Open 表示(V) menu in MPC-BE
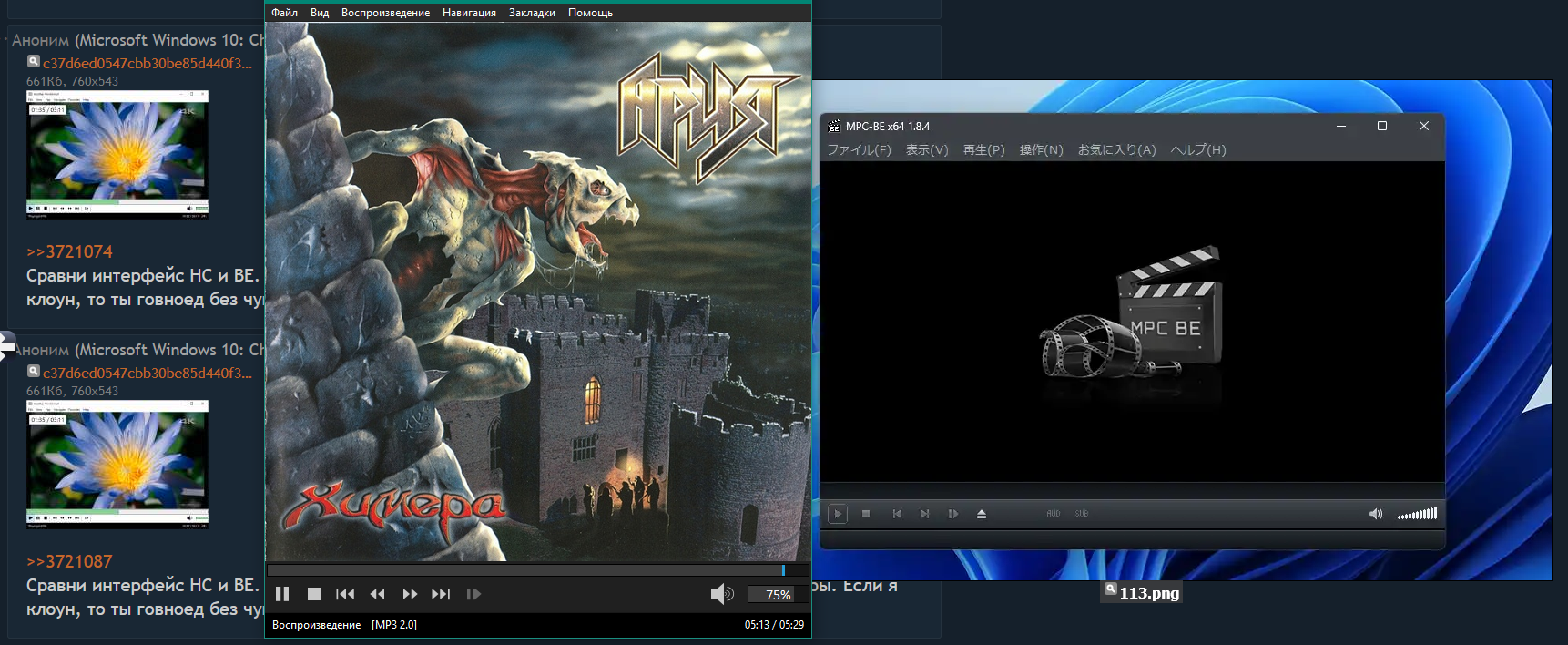The image size is (1568, 645). point(927,150)
